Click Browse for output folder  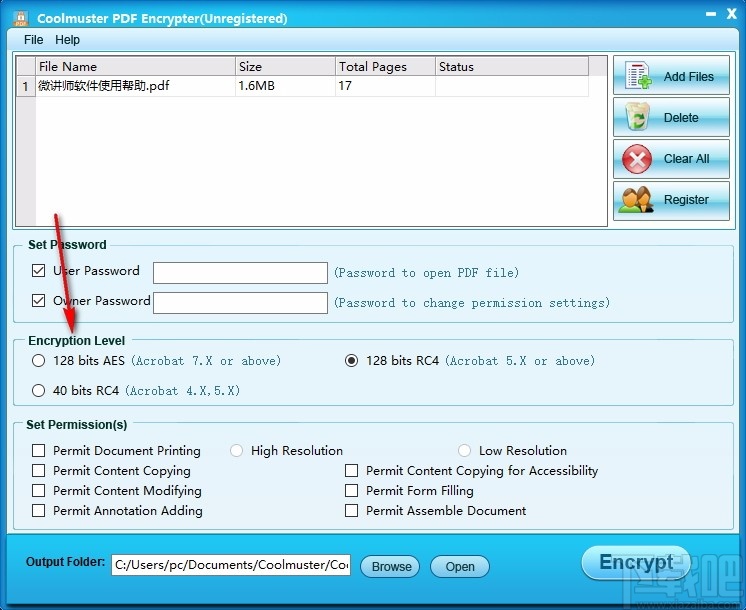tap(391, 566)
